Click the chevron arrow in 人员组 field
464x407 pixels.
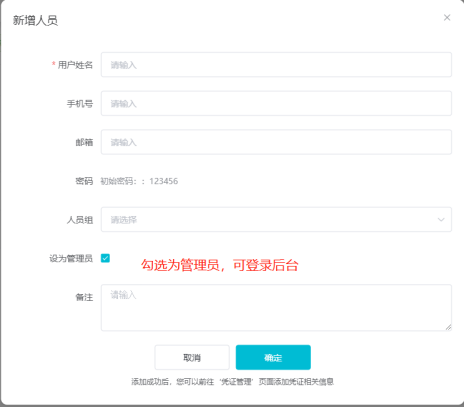[x=441, y=220]
